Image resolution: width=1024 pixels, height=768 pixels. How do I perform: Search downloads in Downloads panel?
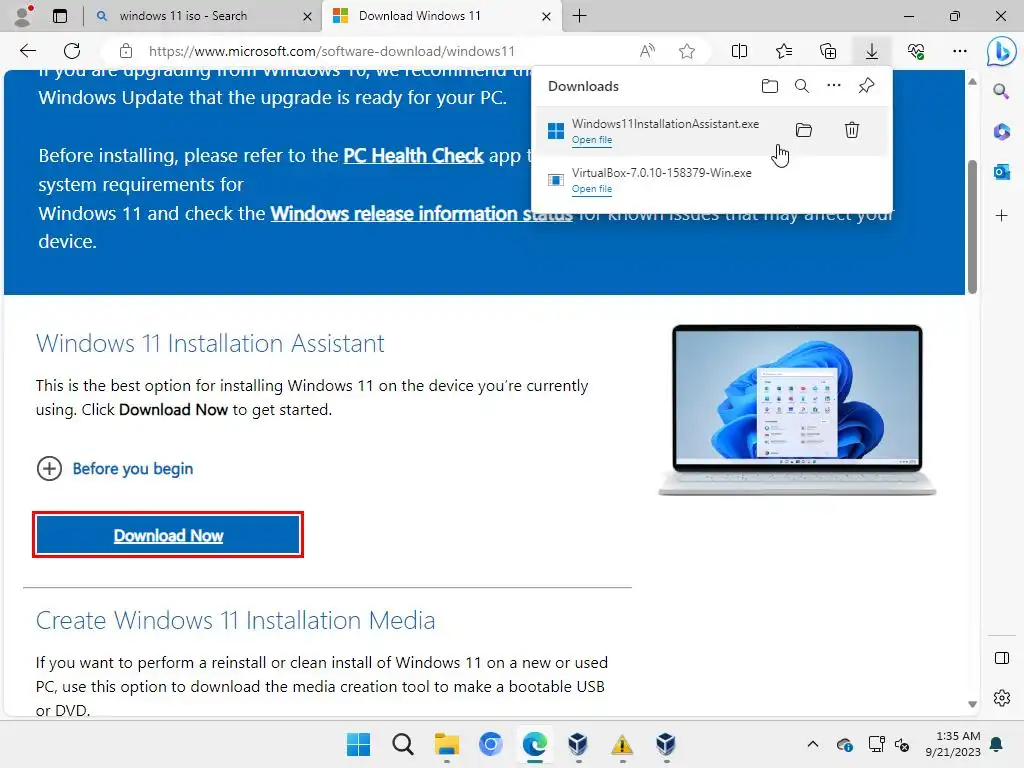pos(802,86)
